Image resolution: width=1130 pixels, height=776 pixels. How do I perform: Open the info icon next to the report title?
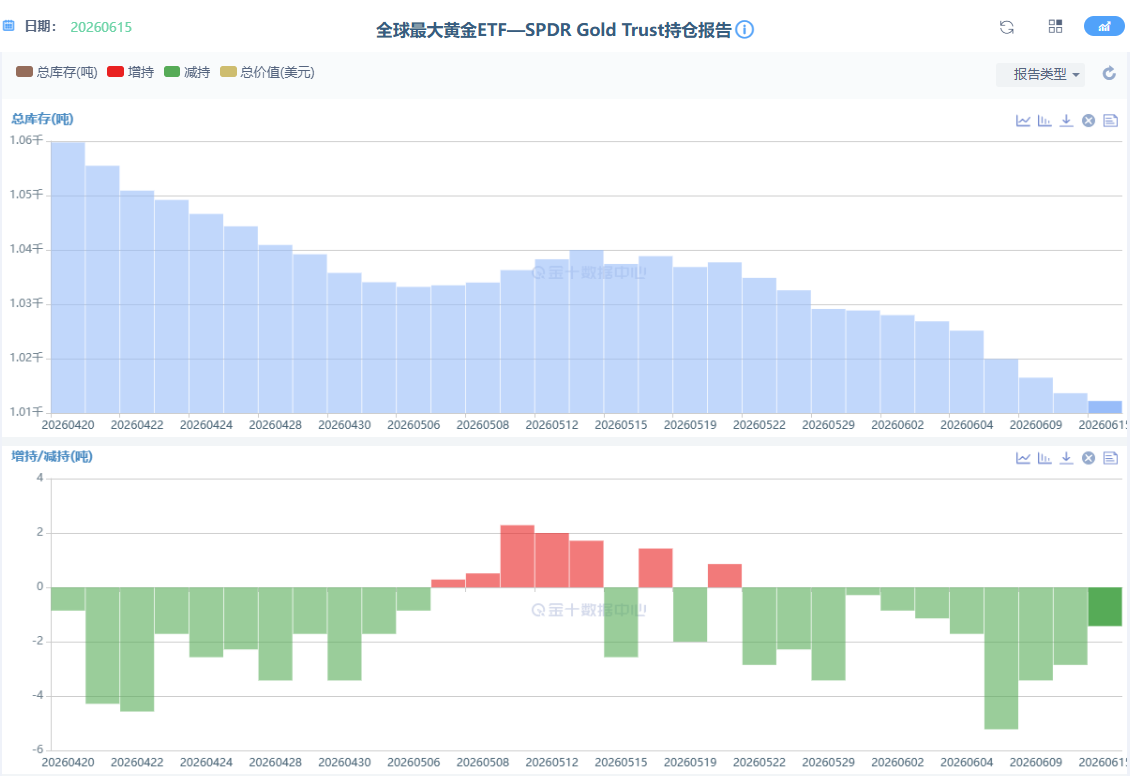(744, 30)
